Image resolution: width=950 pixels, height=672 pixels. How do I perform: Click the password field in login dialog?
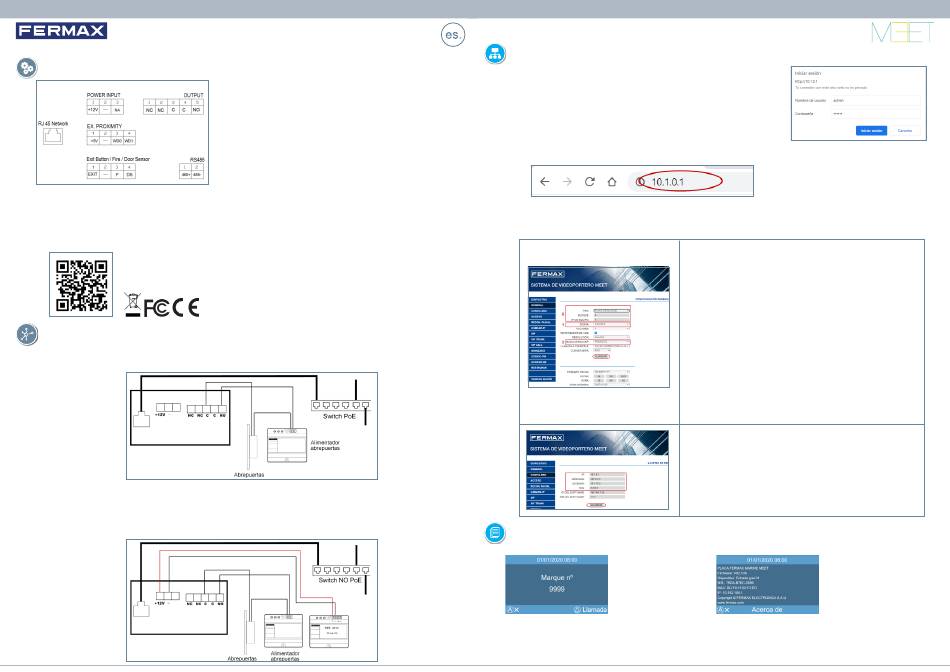(x=875, y=113)
